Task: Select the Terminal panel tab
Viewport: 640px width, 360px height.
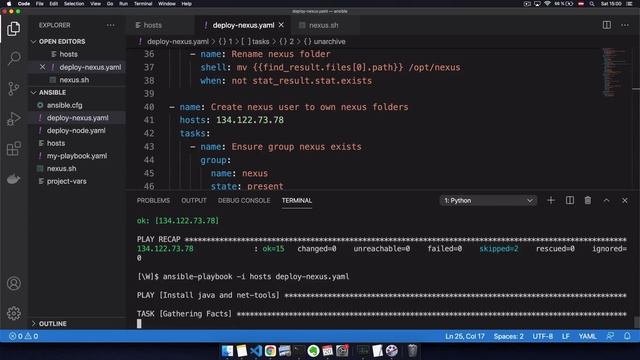Action: [297, 200]
